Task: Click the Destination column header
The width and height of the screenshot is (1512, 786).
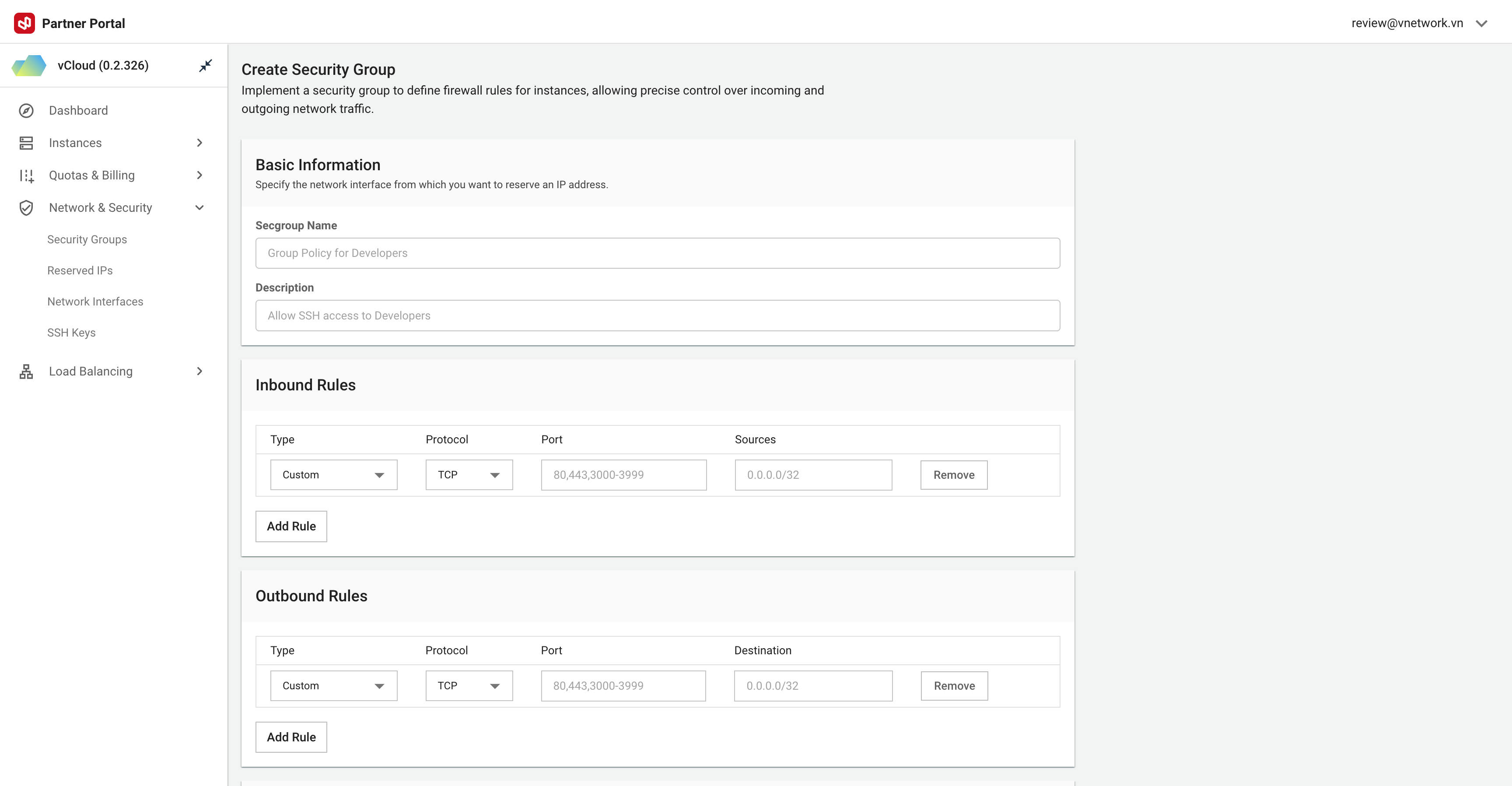Action: [763, 650]
